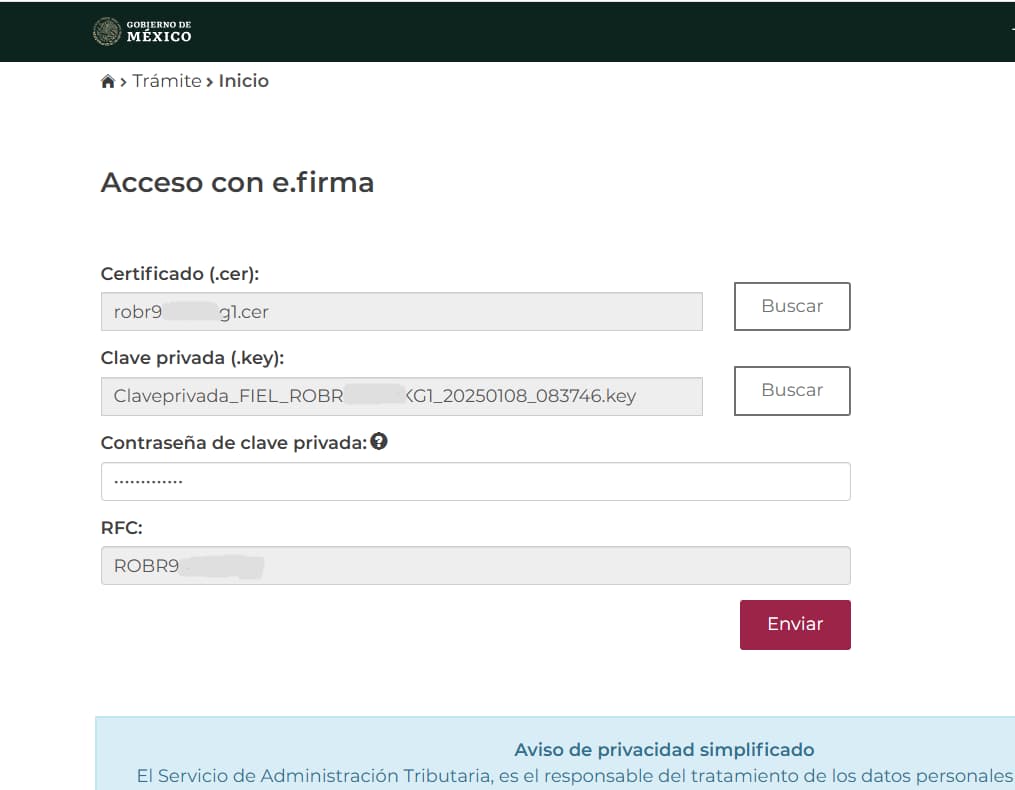Click the Certificado (.cer): label

[180, 274]
